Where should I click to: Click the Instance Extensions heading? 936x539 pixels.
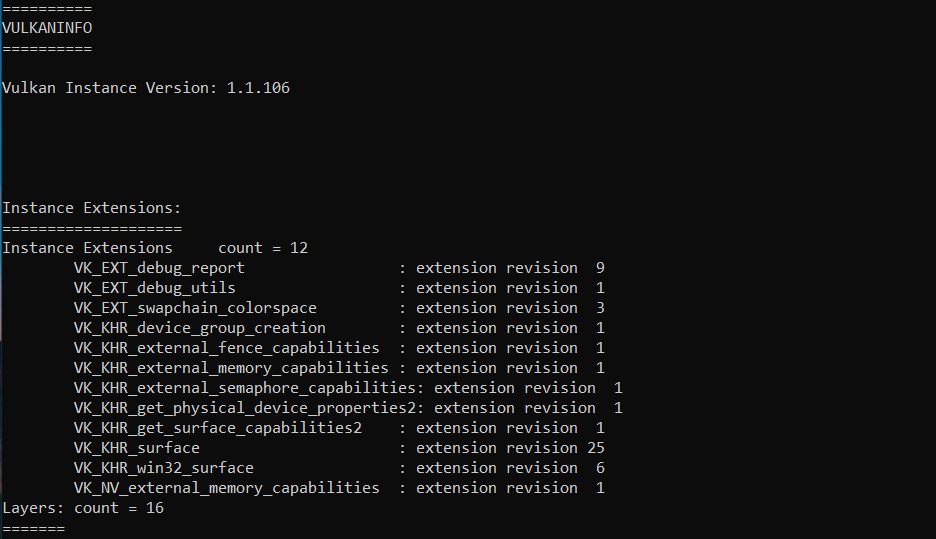coord(91,208)
